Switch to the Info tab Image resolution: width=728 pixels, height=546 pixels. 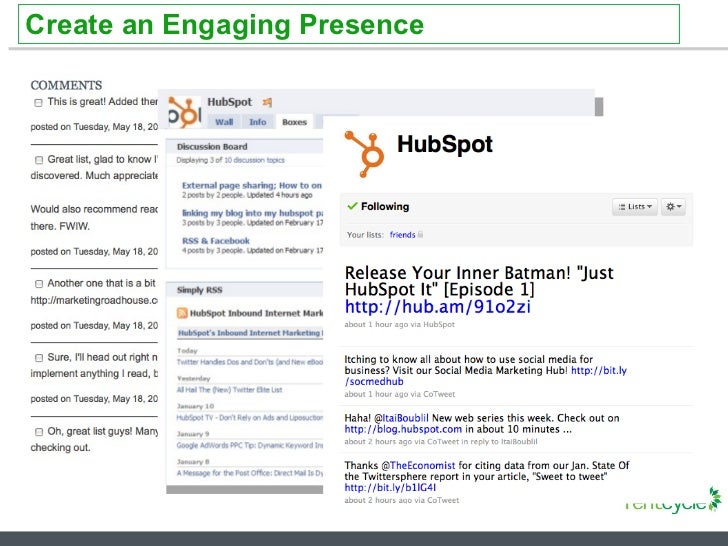pos(258,122)
